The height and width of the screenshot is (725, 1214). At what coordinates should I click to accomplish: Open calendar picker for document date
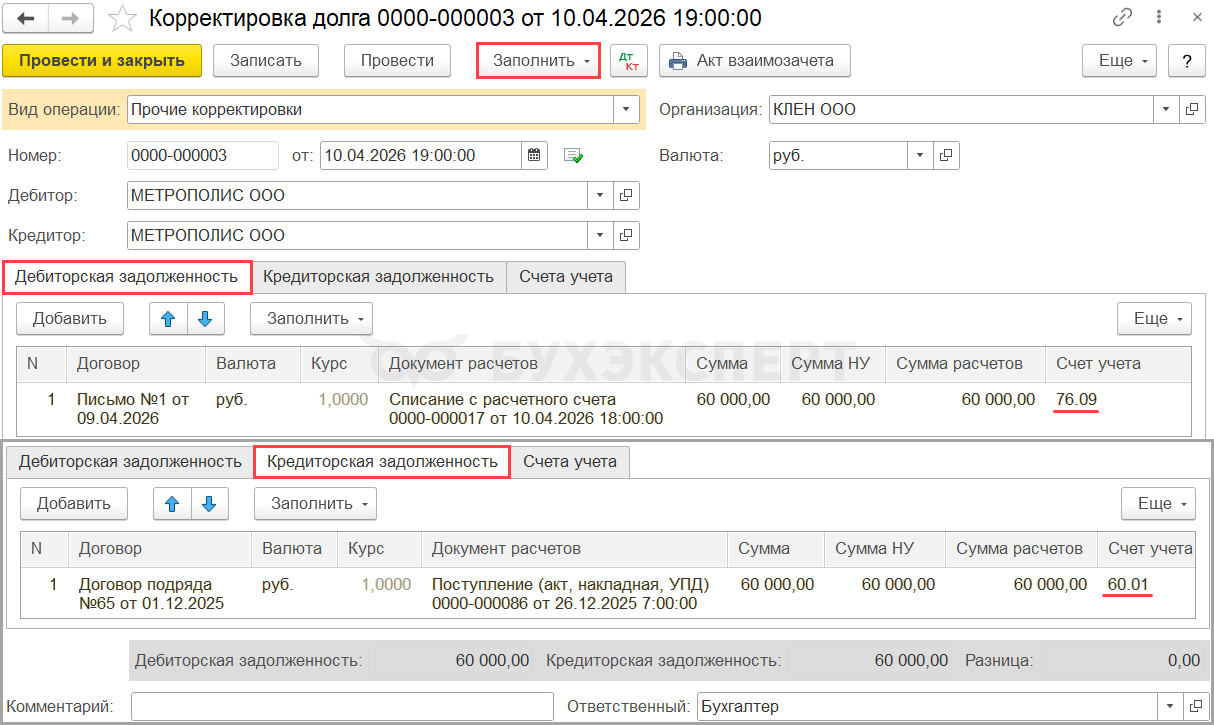click(535, 155)
